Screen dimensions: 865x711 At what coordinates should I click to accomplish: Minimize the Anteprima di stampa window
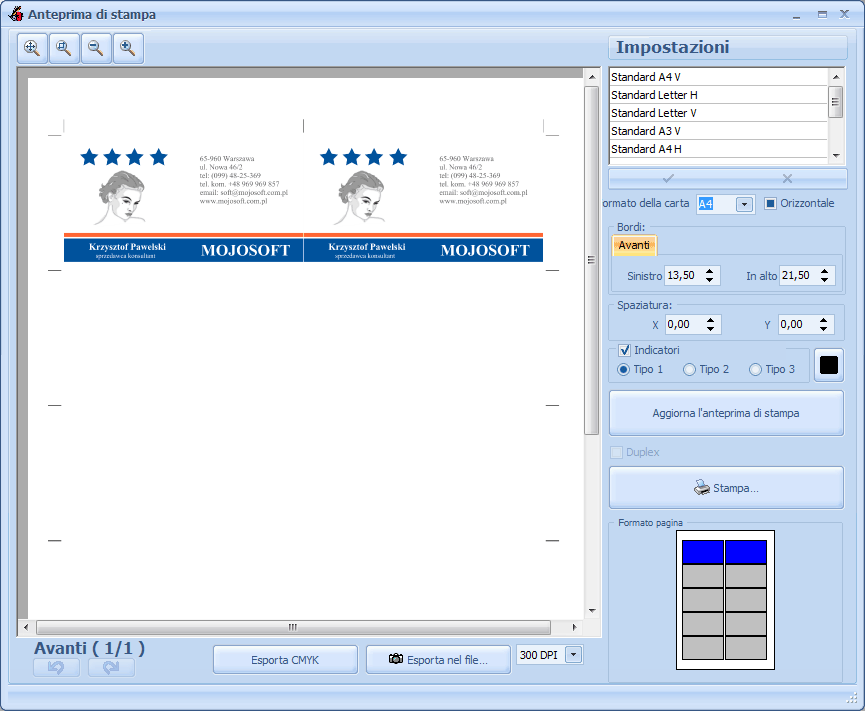(796, 16)
